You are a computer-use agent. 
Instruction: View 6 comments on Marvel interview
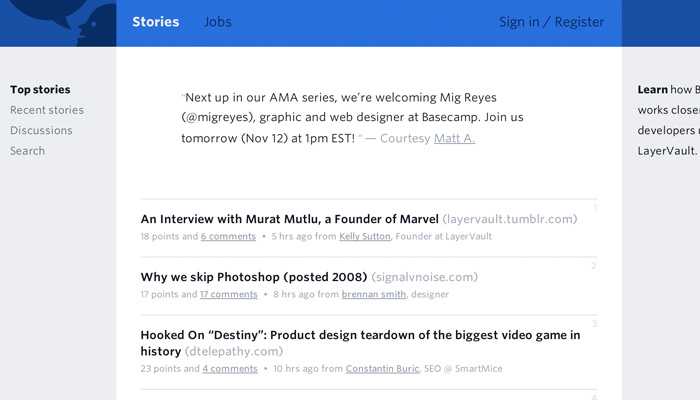tap(228, 237)
